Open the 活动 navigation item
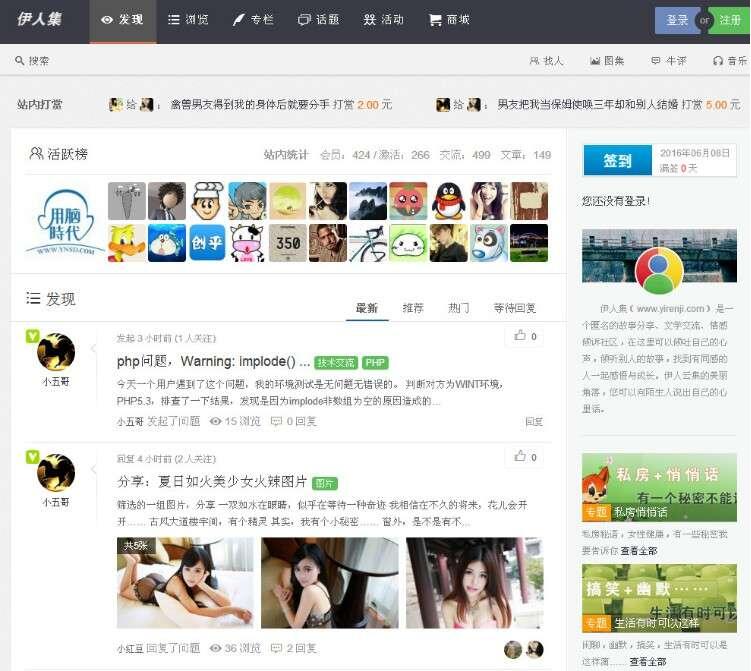Viewport: 751px width, 671px height. click(383, 20)
